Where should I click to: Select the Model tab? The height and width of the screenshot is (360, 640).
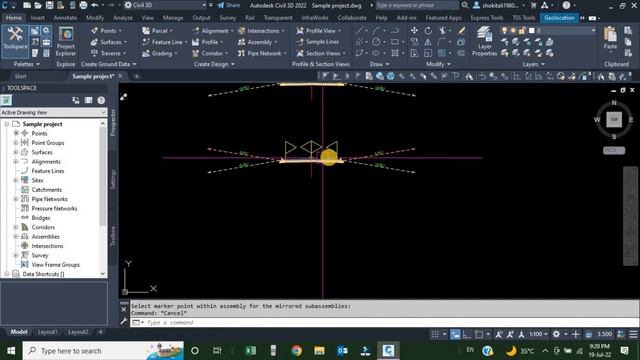[19, 332]
